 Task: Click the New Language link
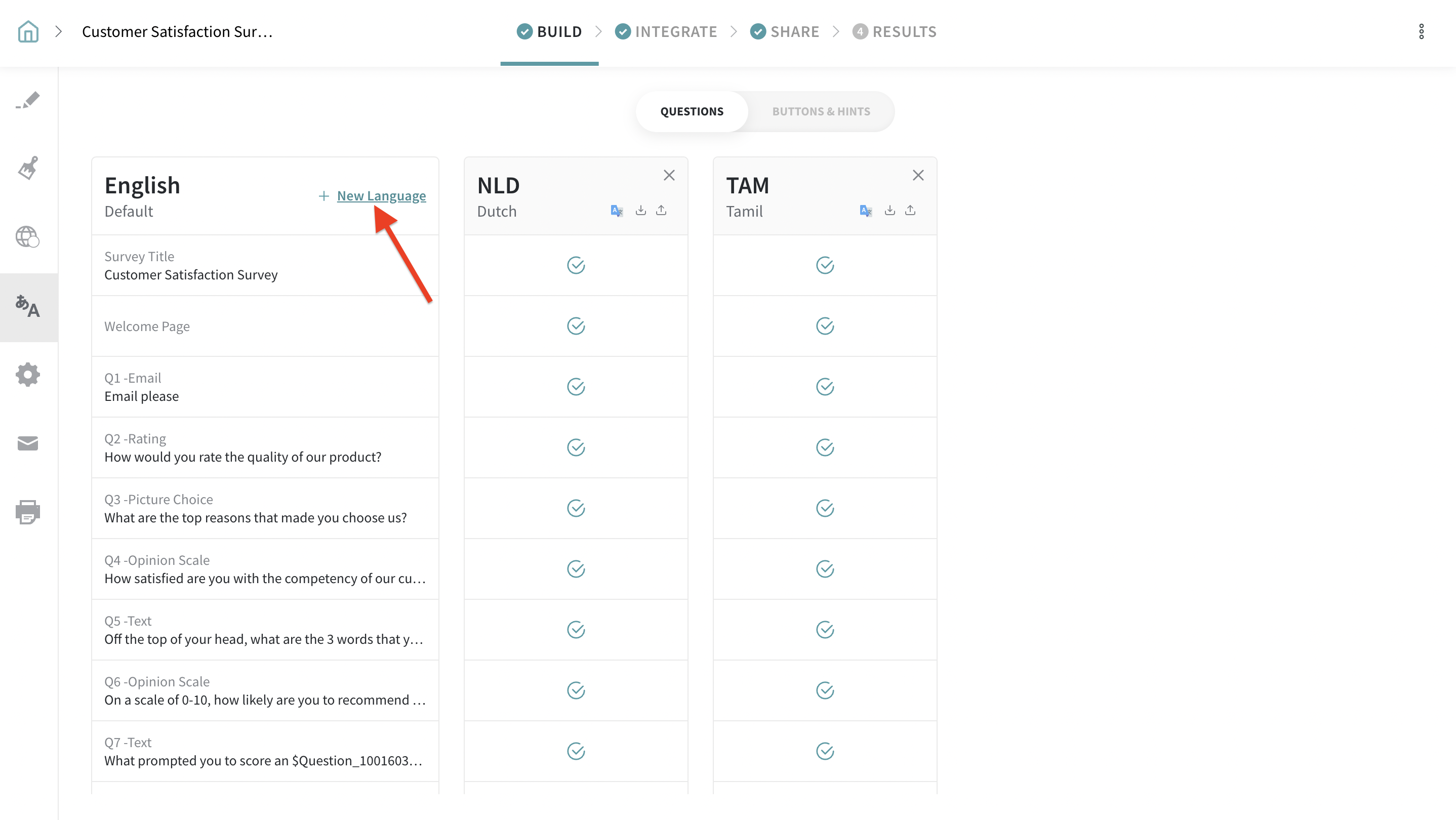(x=381, y=195)
